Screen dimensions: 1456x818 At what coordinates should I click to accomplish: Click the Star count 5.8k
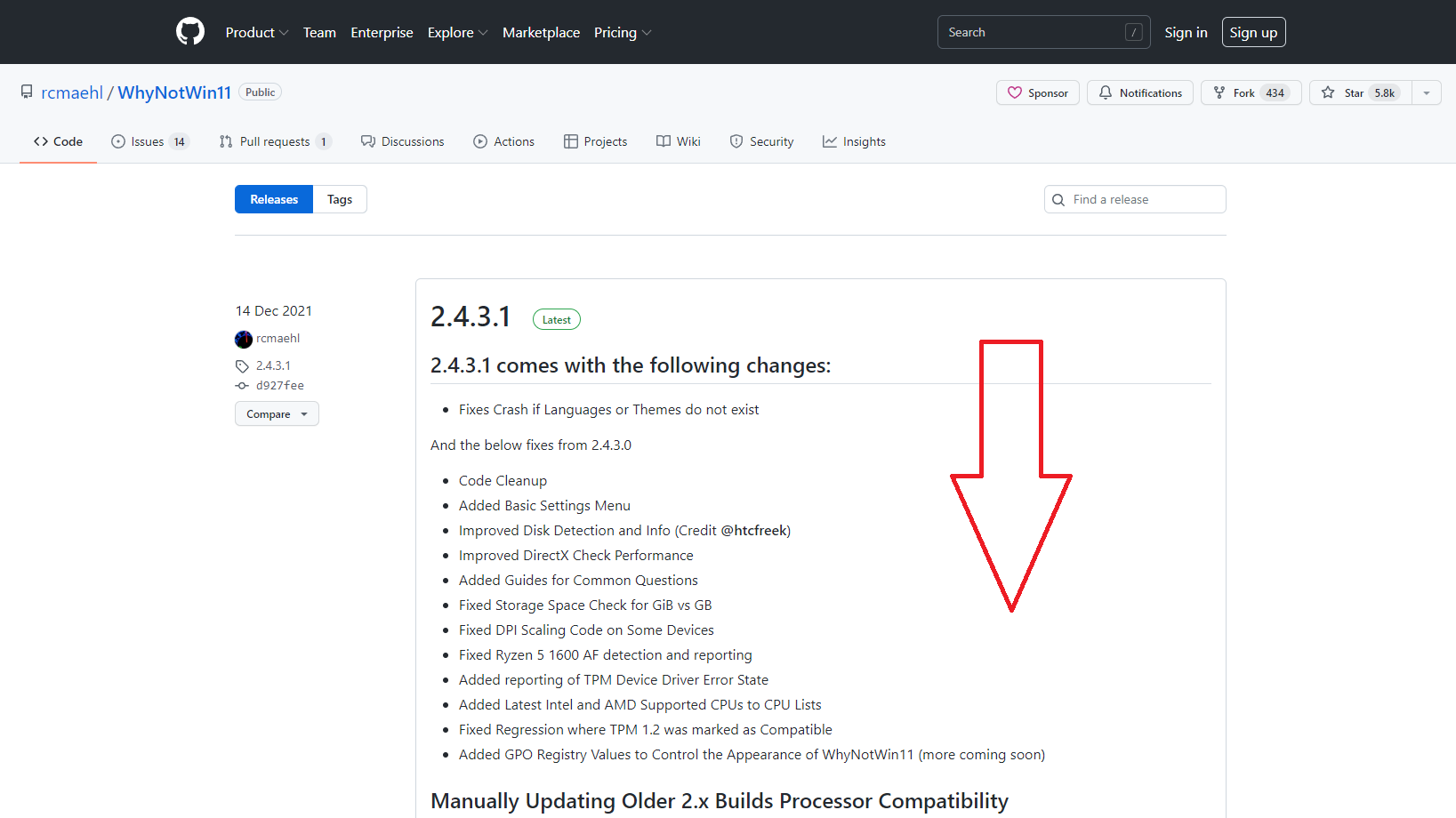[1384, 92]
